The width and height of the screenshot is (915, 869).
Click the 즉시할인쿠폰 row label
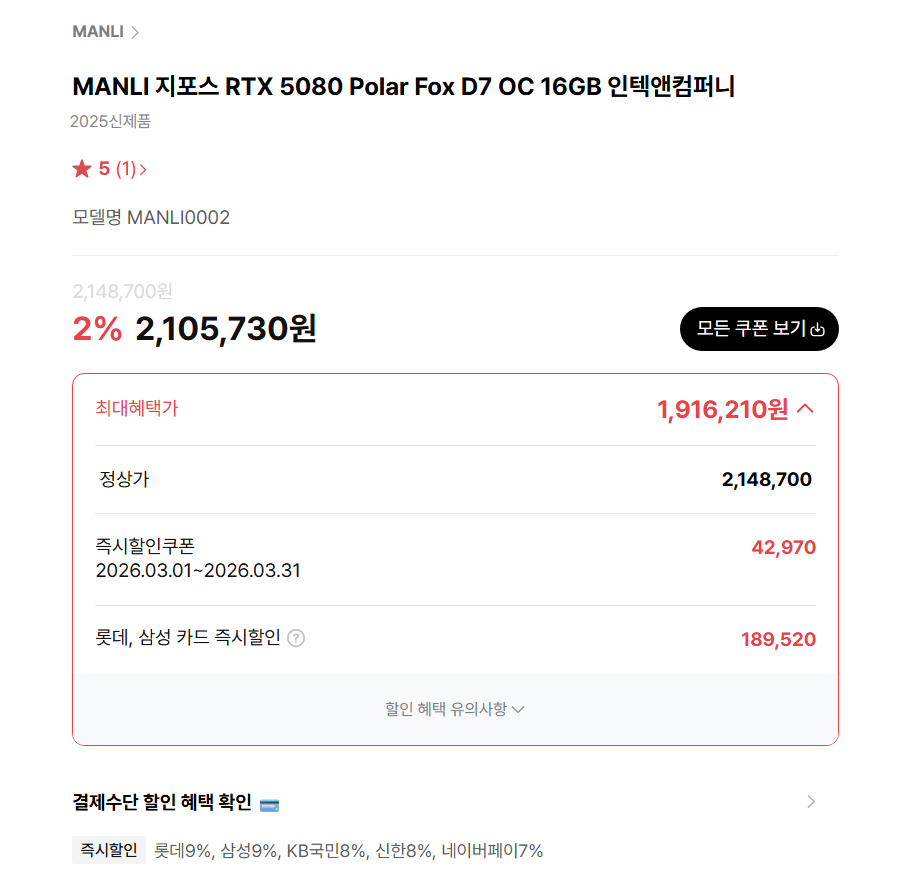145,546
